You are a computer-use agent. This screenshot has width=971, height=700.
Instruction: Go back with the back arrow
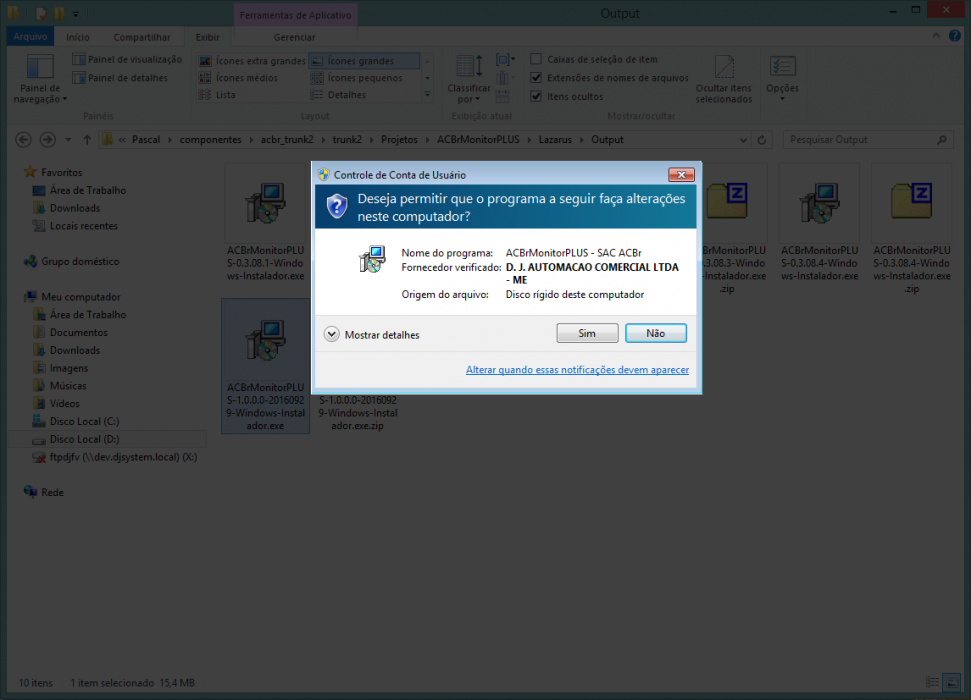tap(24, 140)
